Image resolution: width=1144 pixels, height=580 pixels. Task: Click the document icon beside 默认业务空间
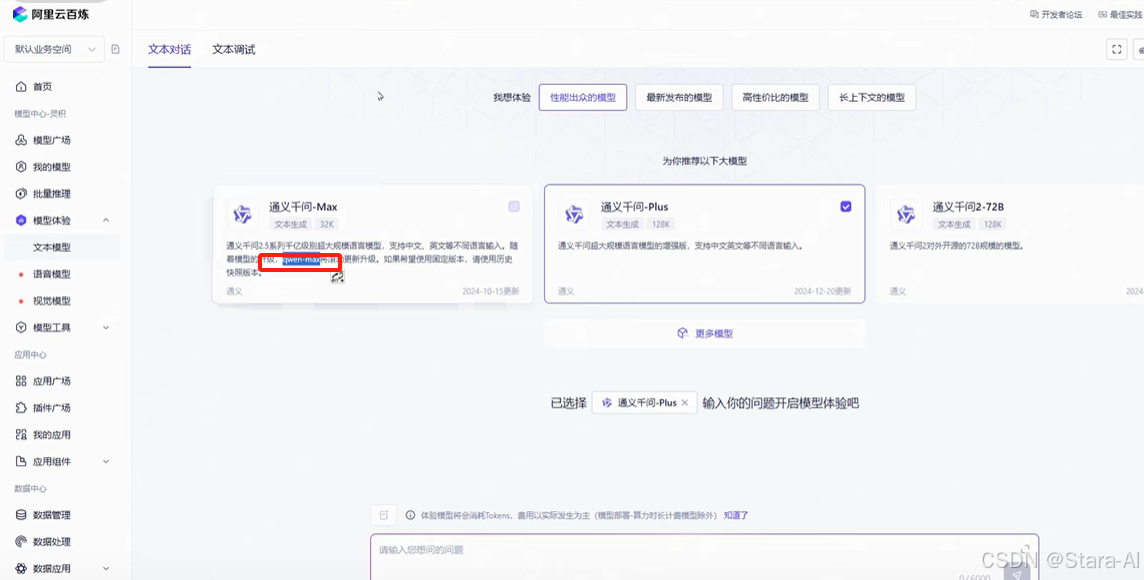point(115,50)
